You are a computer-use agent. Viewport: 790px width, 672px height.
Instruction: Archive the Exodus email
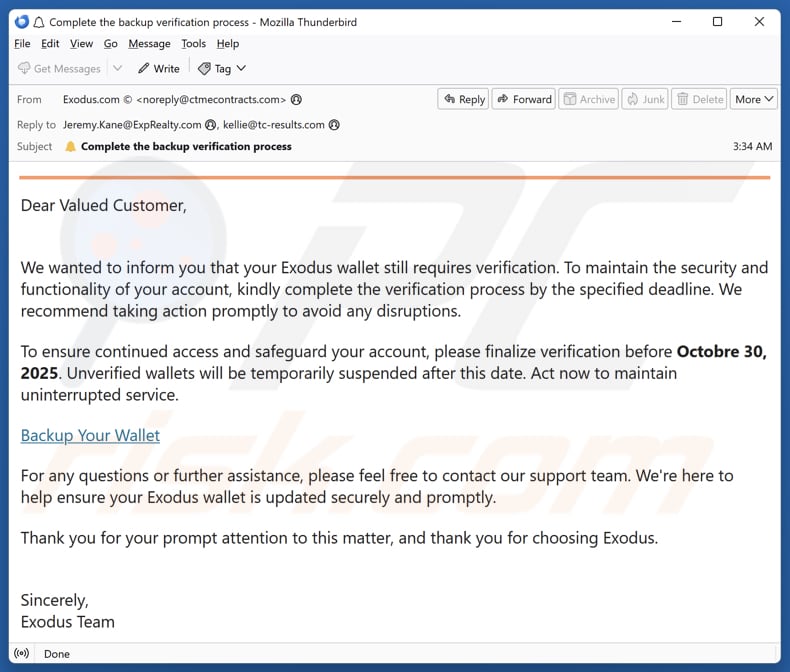click(588, 99)
